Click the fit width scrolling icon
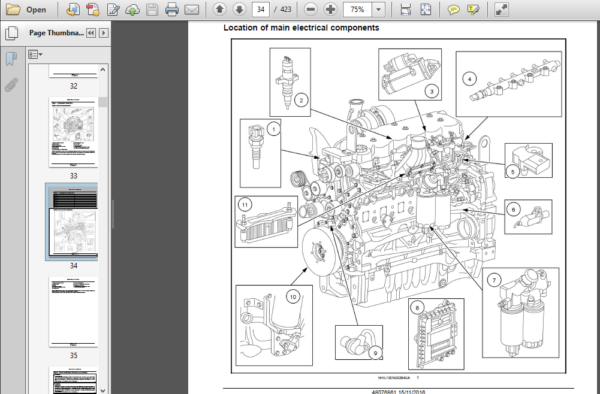Image resolution: width=600 pixels, height=394 pixels. [406, 10]
